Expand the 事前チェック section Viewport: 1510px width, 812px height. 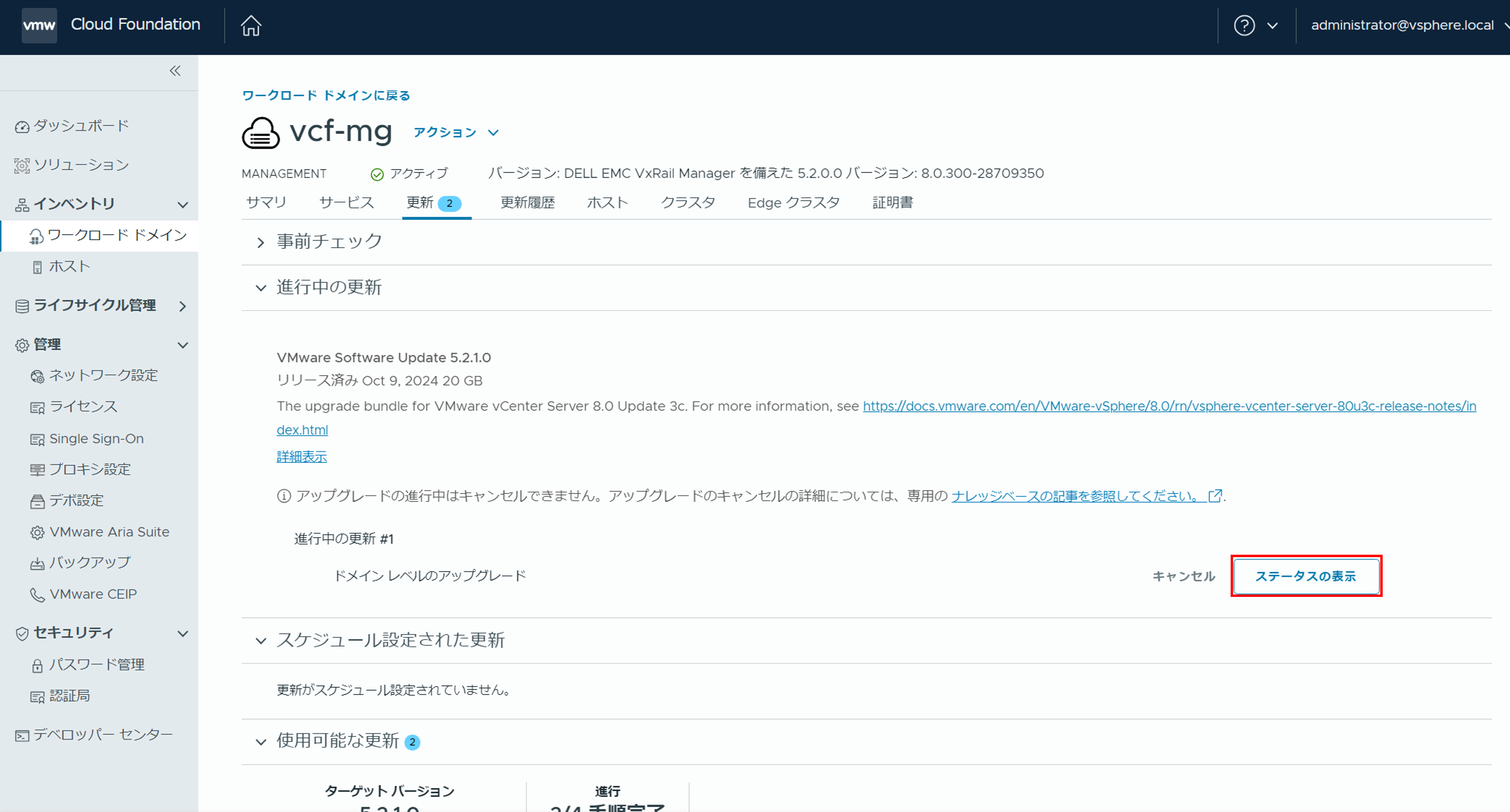[261, 243]
